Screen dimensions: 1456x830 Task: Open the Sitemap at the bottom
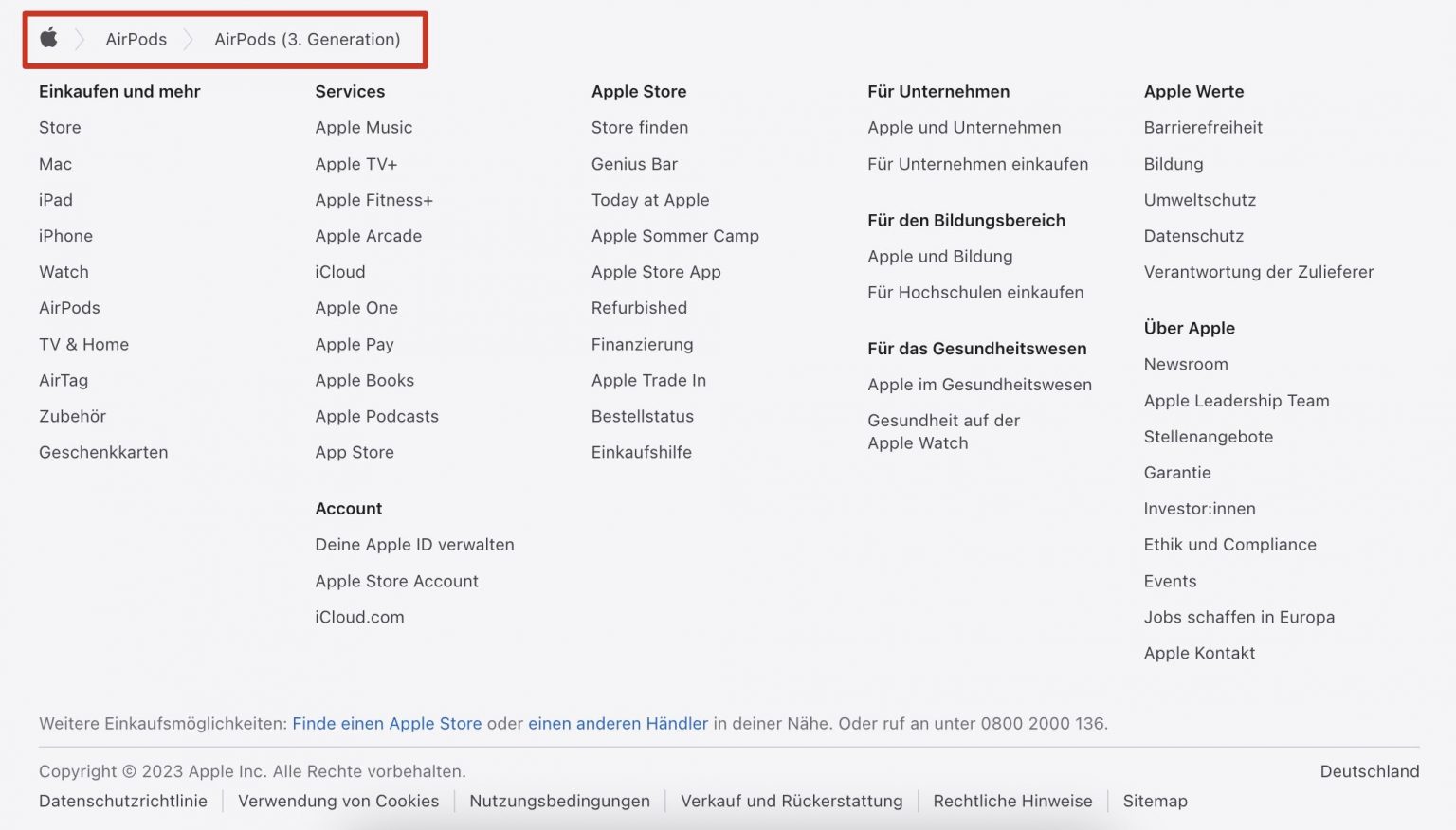[x=1155, y=801]
